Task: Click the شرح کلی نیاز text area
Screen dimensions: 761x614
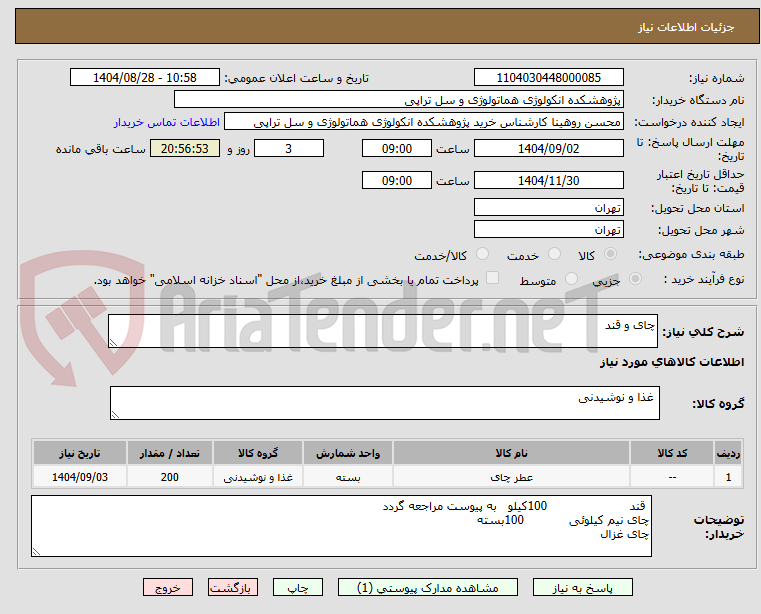Action: (383, 331)
